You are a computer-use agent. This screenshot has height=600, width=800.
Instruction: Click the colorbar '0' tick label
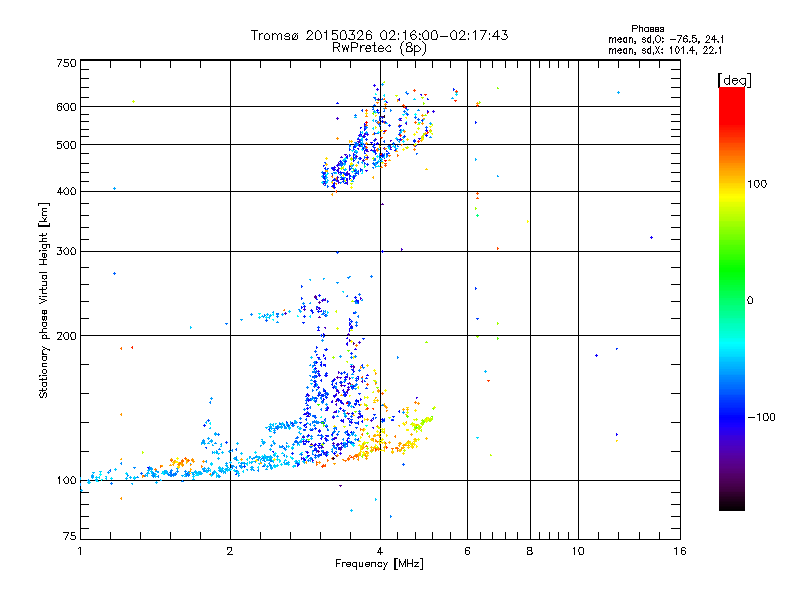click(x=749, y=301)
